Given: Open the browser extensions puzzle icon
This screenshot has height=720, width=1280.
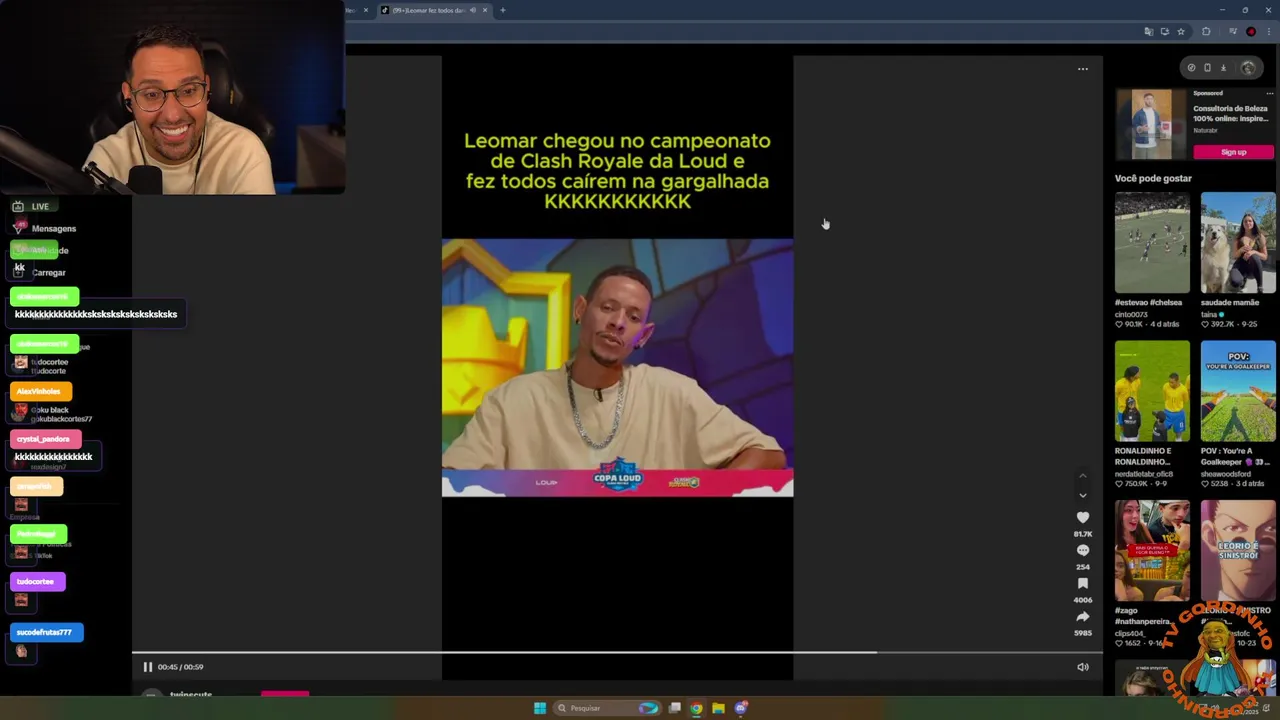Looking at the screenshot, I should pos(1206,32).
